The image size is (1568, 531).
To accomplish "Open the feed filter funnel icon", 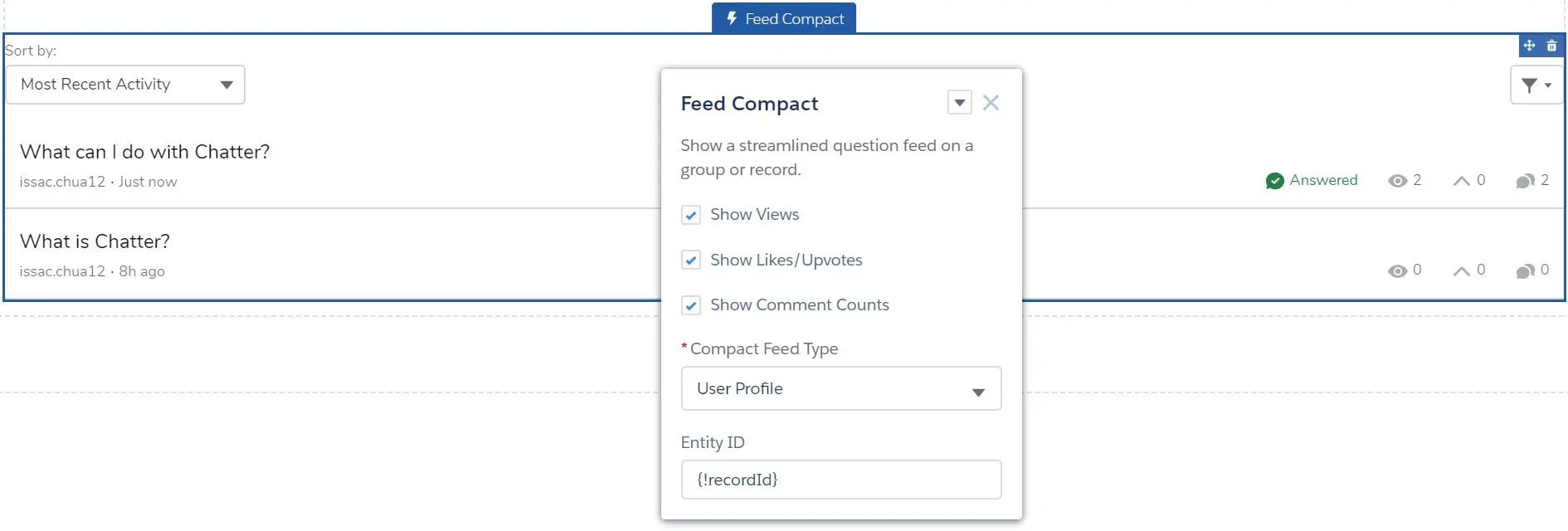I will [1536, 85].
